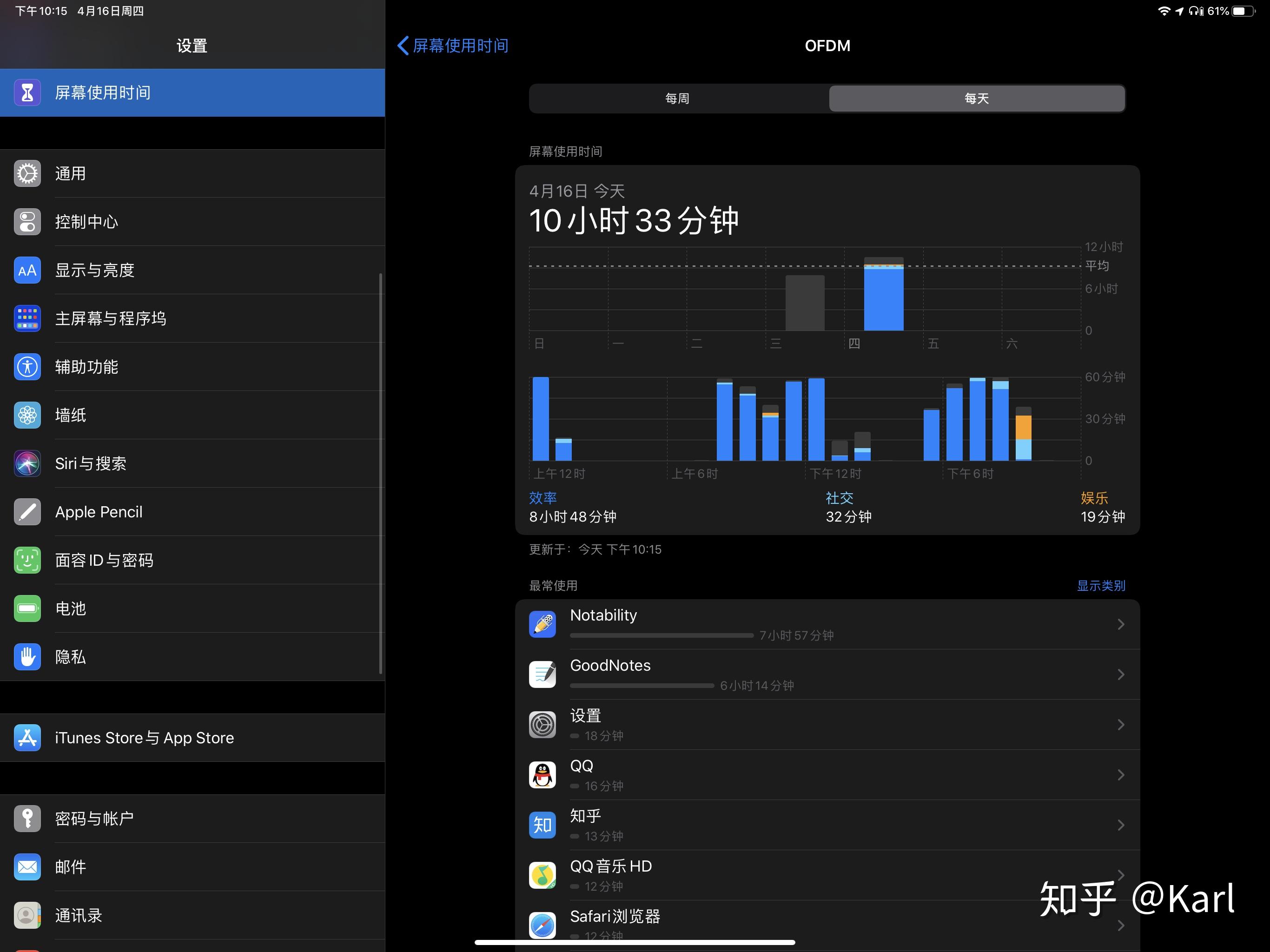Tap the 娱乐 category label
1270x952 pixels.
(1094, 498)
